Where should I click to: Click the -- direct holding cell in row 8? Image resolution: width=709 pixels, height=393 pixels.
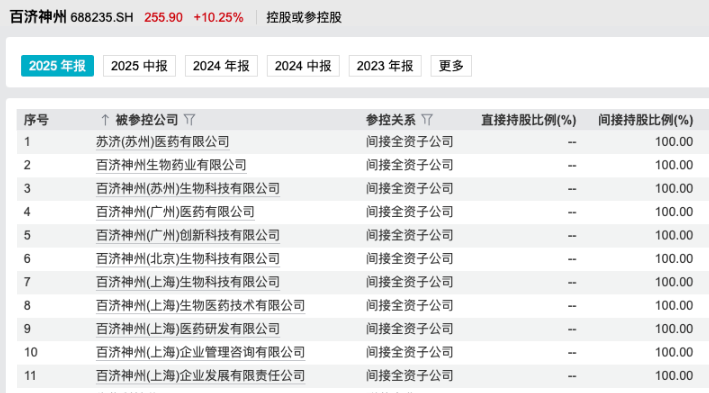pyautogui.click(x=572, y=306)
